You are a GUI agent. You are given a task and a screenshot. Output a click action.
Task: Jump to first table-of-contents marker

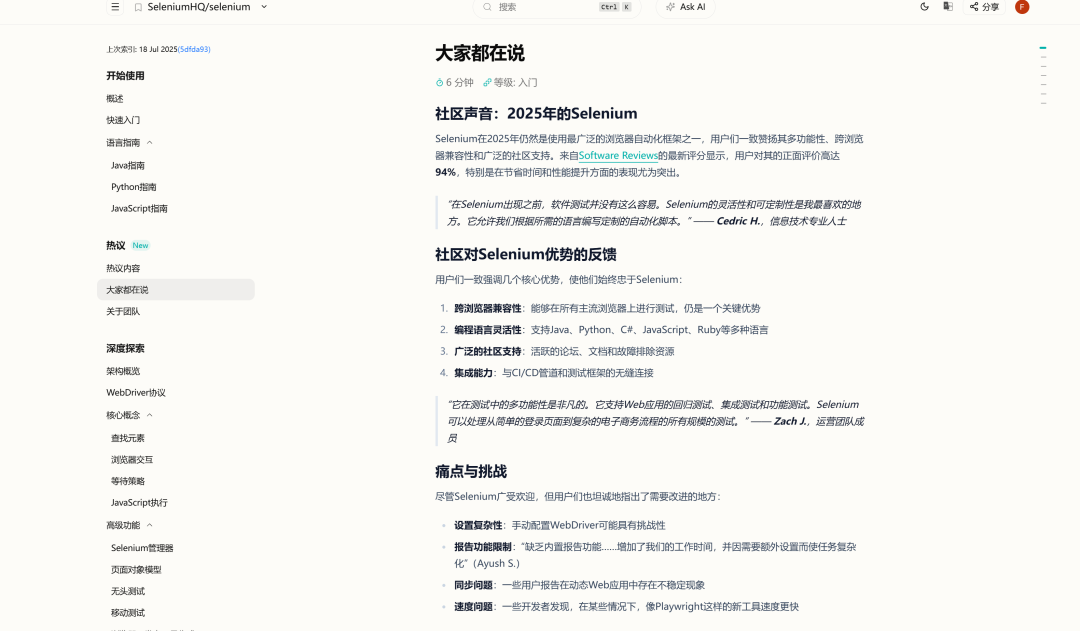1043,48
